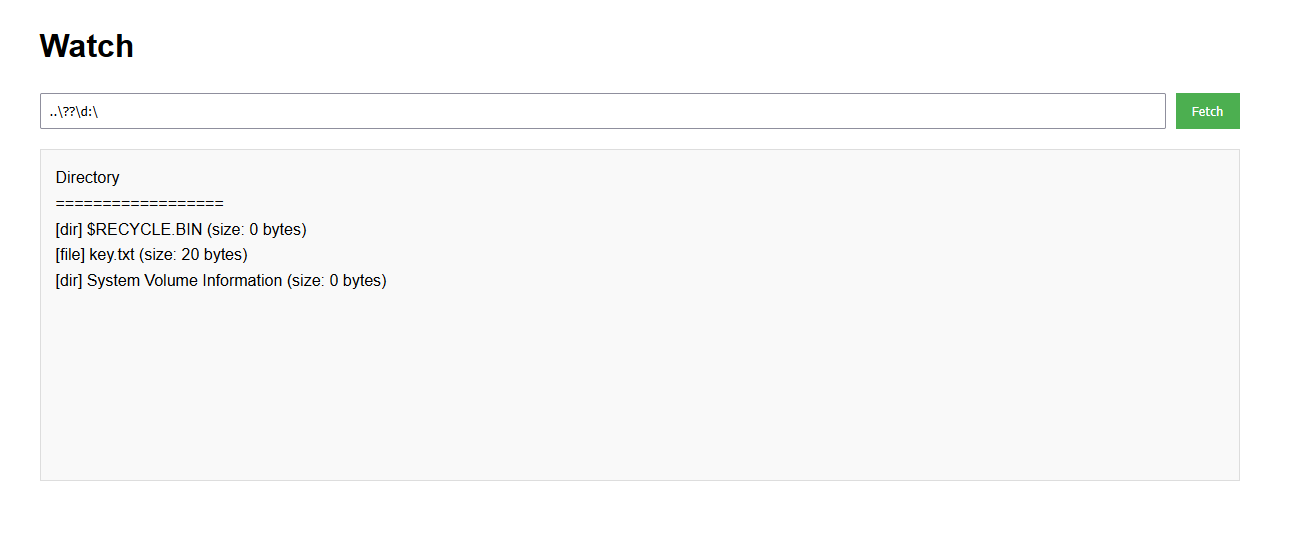Click the [dir] tag before $RECYCLE.BIN

pyautogui.click(x=69, y=230)
